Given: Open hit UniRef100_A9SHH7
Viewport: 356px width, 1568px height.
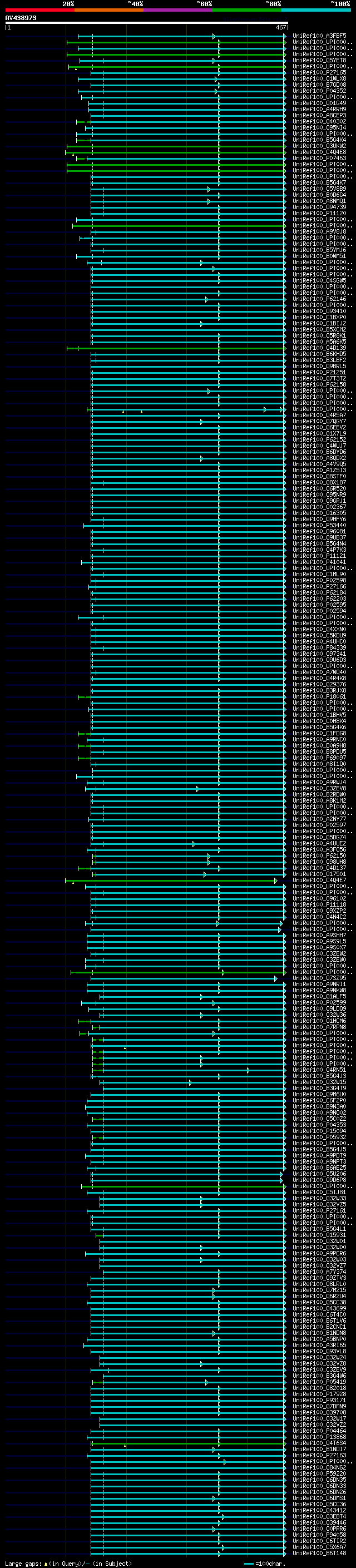Looking at the screenshot, I should coord(319,936).
